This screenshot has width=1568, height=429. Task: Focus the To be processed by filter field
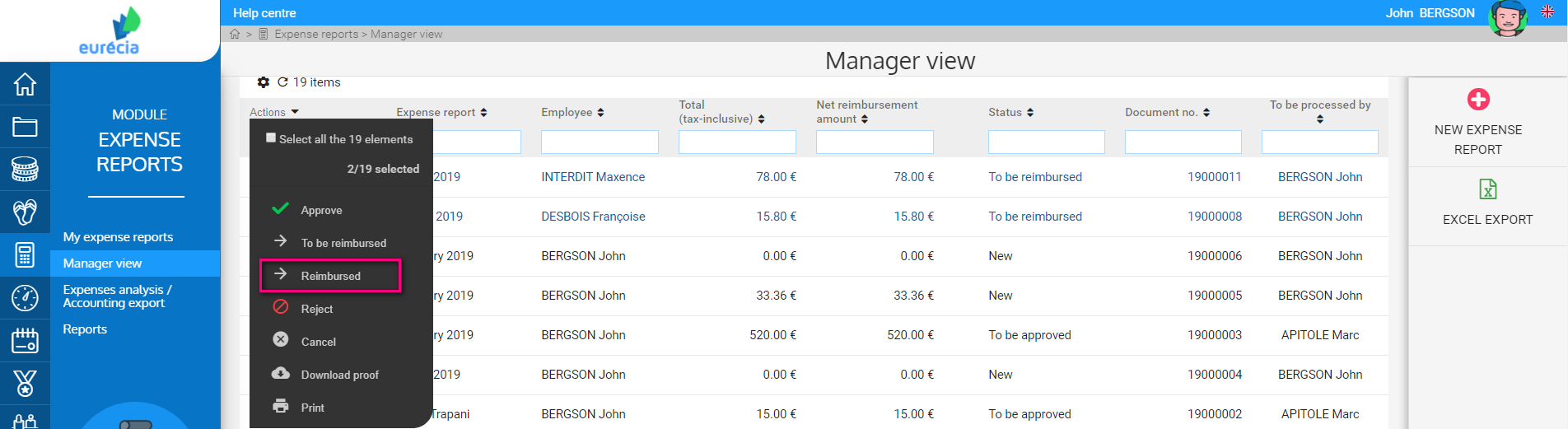tap(1319, 142)
